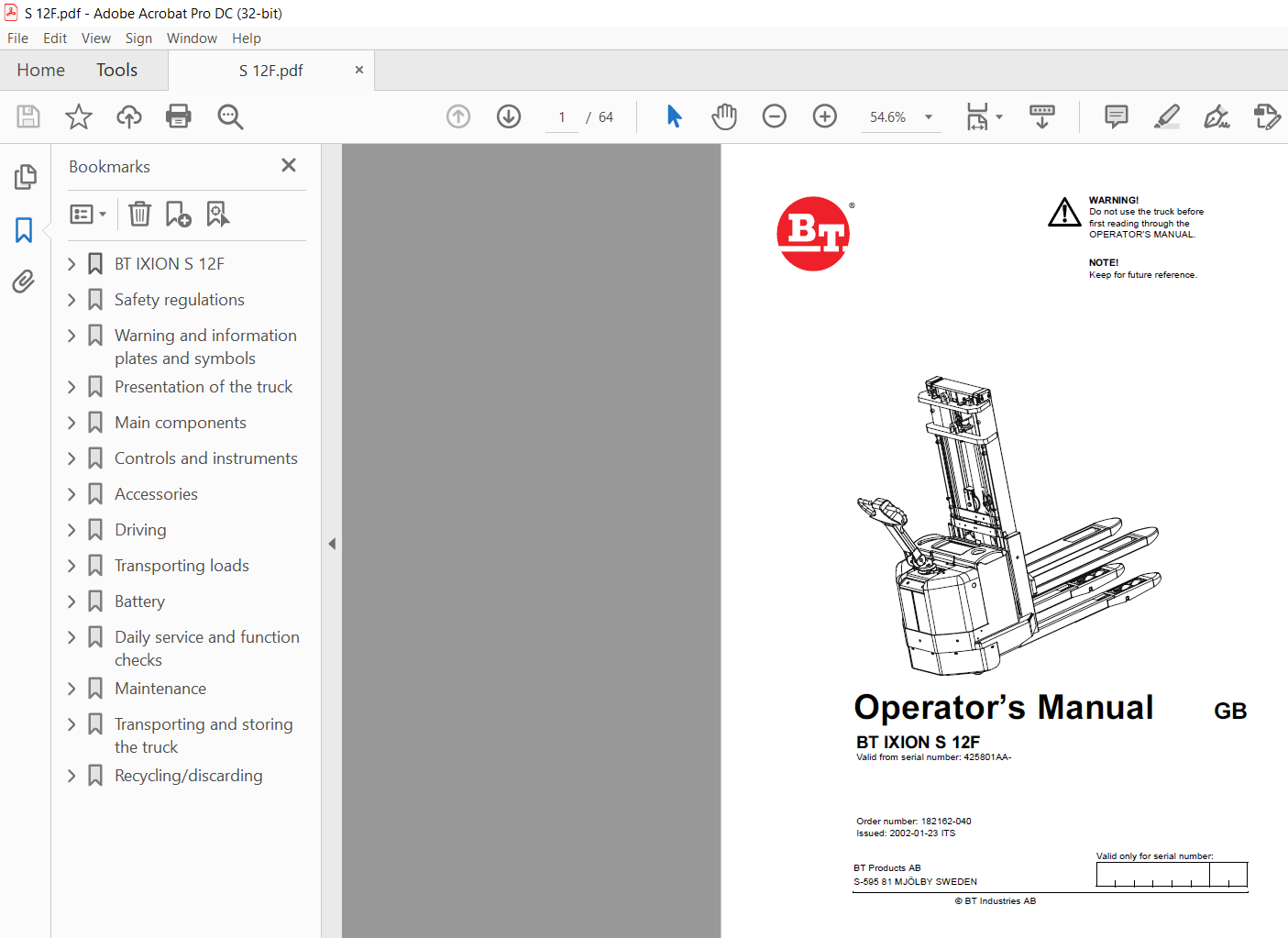Image resolution: width=1288 pixels, height=938 pixels.
Task: Go to previous page with the up arrow
Action: [x=458, y=116]
